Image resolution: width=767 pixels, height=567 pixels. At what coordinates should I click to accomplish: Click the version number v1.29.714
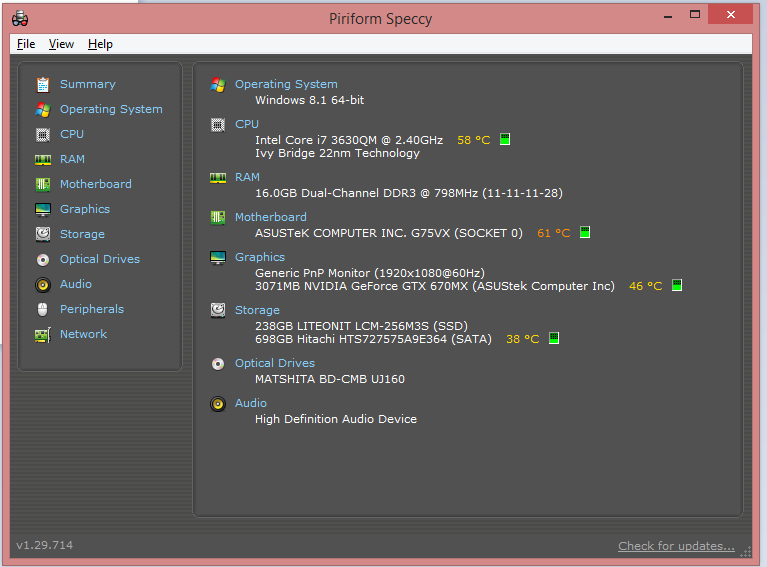point(45,545)
